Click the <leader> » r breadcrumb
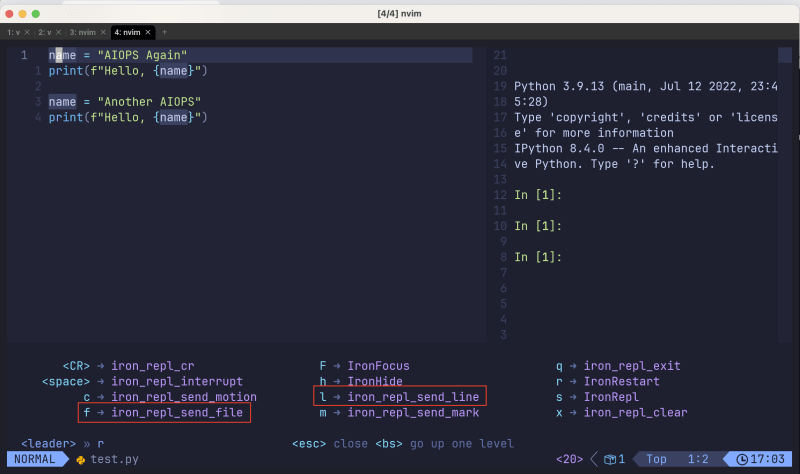Viewport: 800px width, 474px height. pos(62,444)
